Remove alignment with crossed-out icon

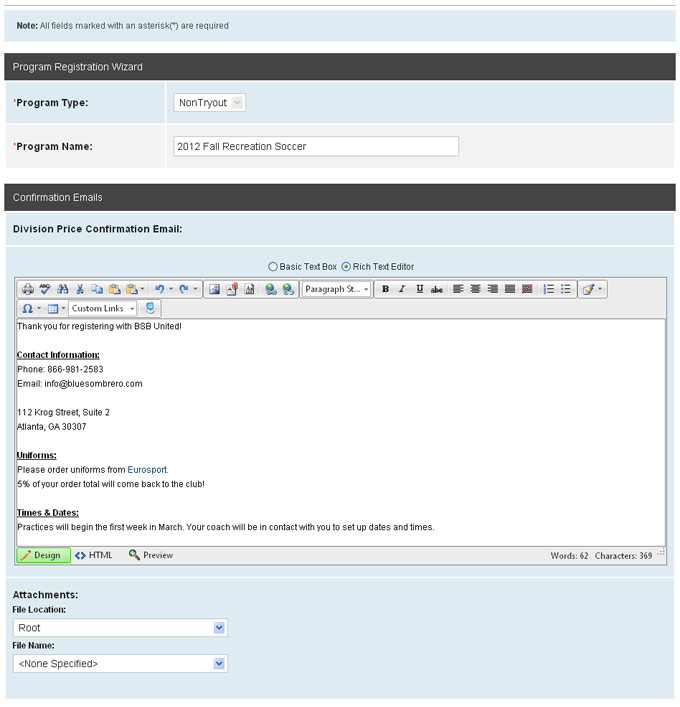pos(527,289)
